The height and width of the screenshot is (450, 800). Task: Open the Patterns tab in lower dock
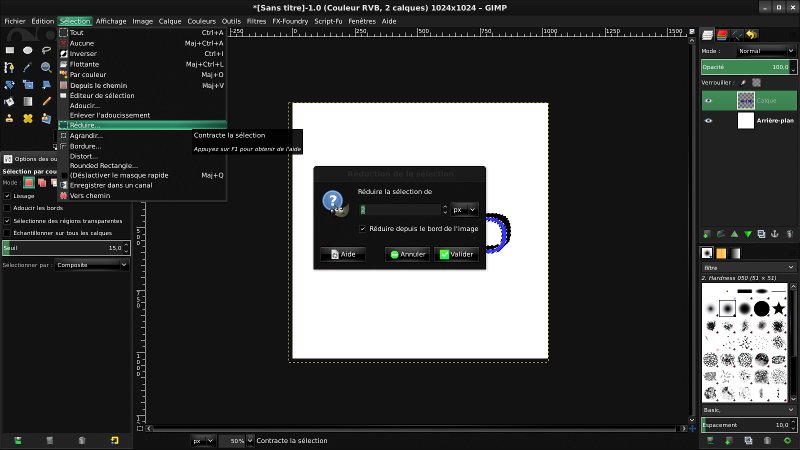coord(721,253)
